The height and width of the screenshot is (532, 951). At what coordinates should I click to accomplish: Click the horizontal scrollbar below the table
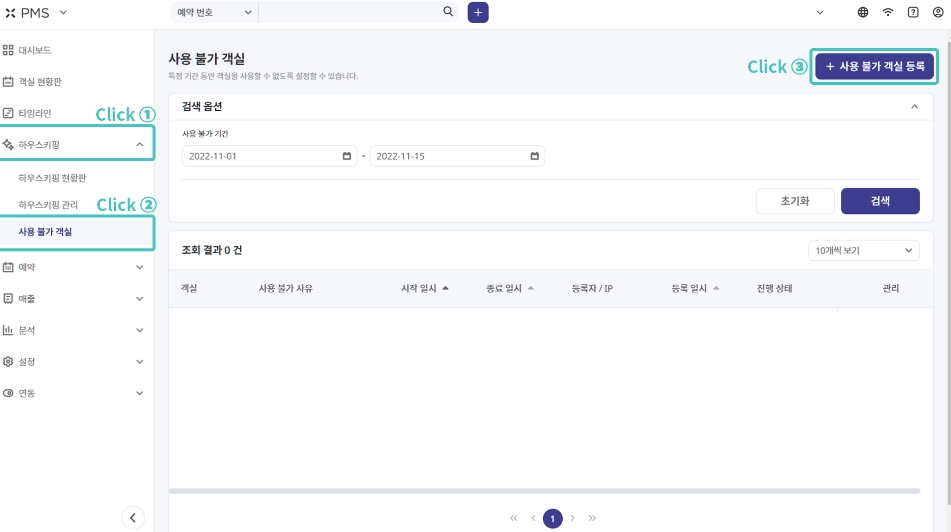pyautogui.click(x=544, y=491)
